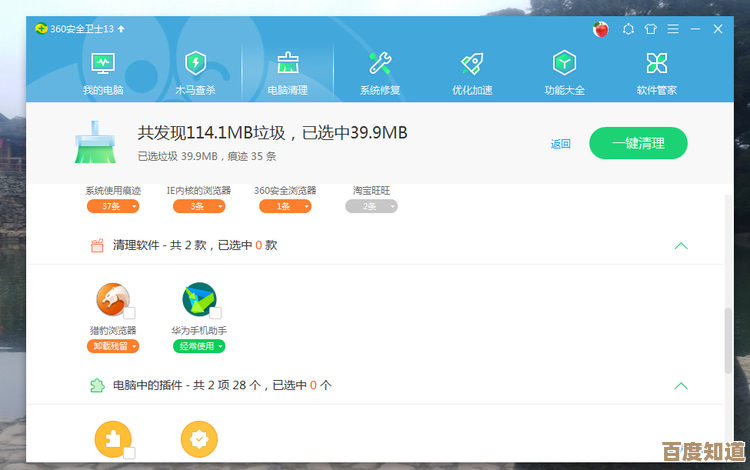Select the 系统修复 wrench icon
The height and width of the screenshot is (470, 750).
(x=380, y=64)
